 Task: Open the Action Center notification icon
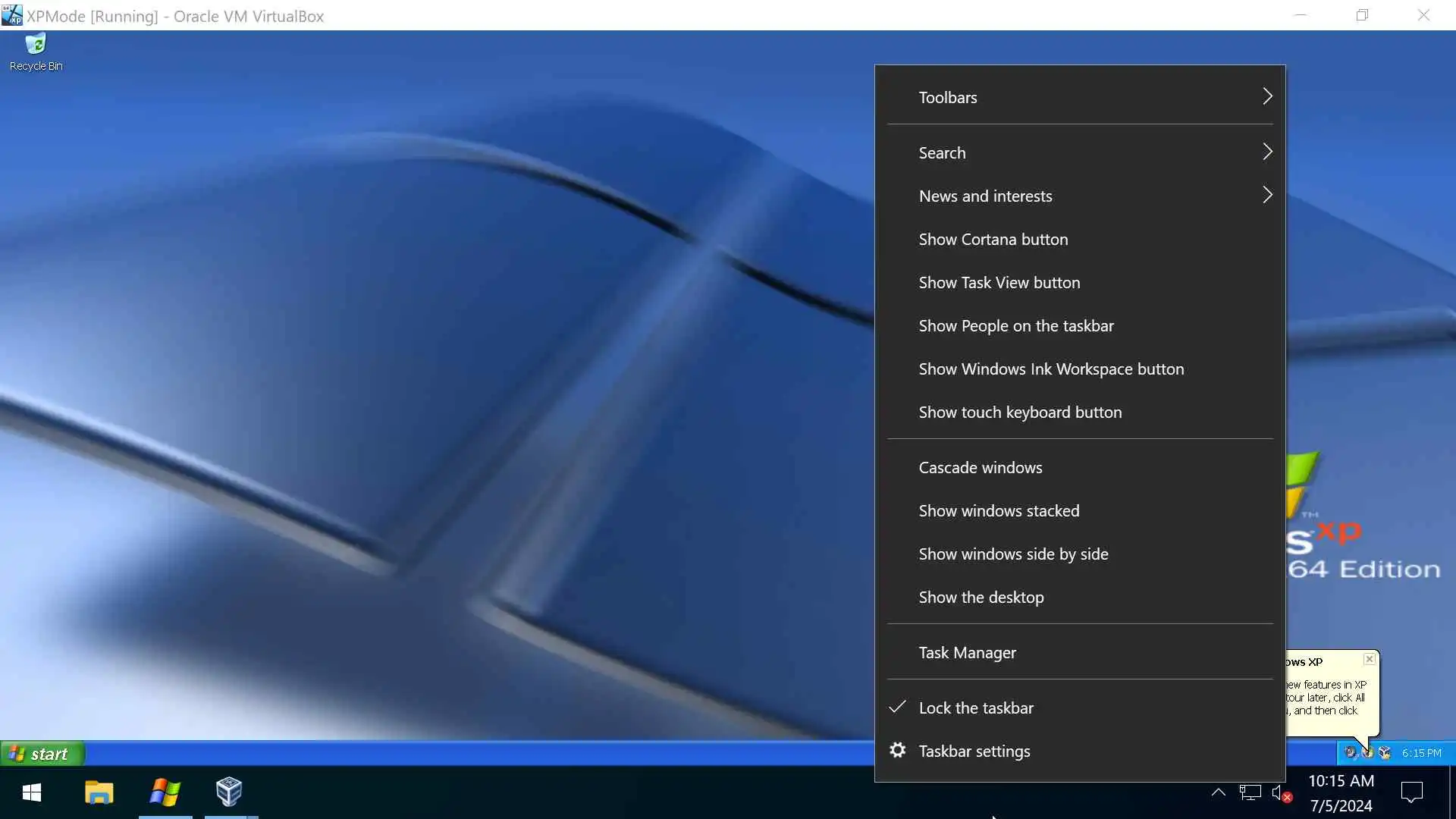point(1411,793)
